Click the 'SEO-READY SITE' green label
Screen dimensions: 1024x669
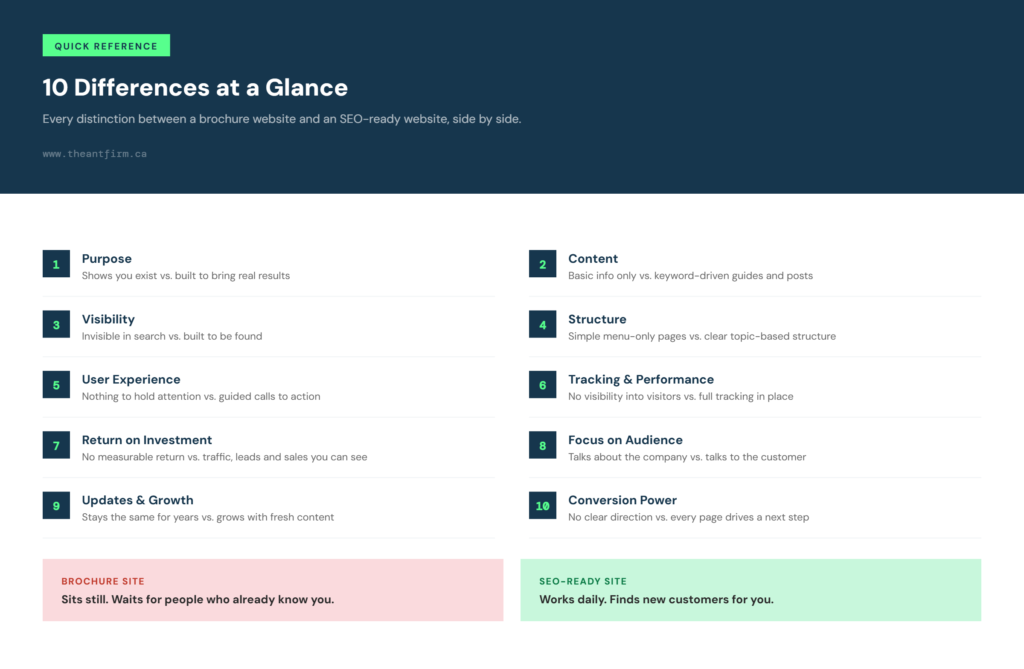(x=583, y=581)
